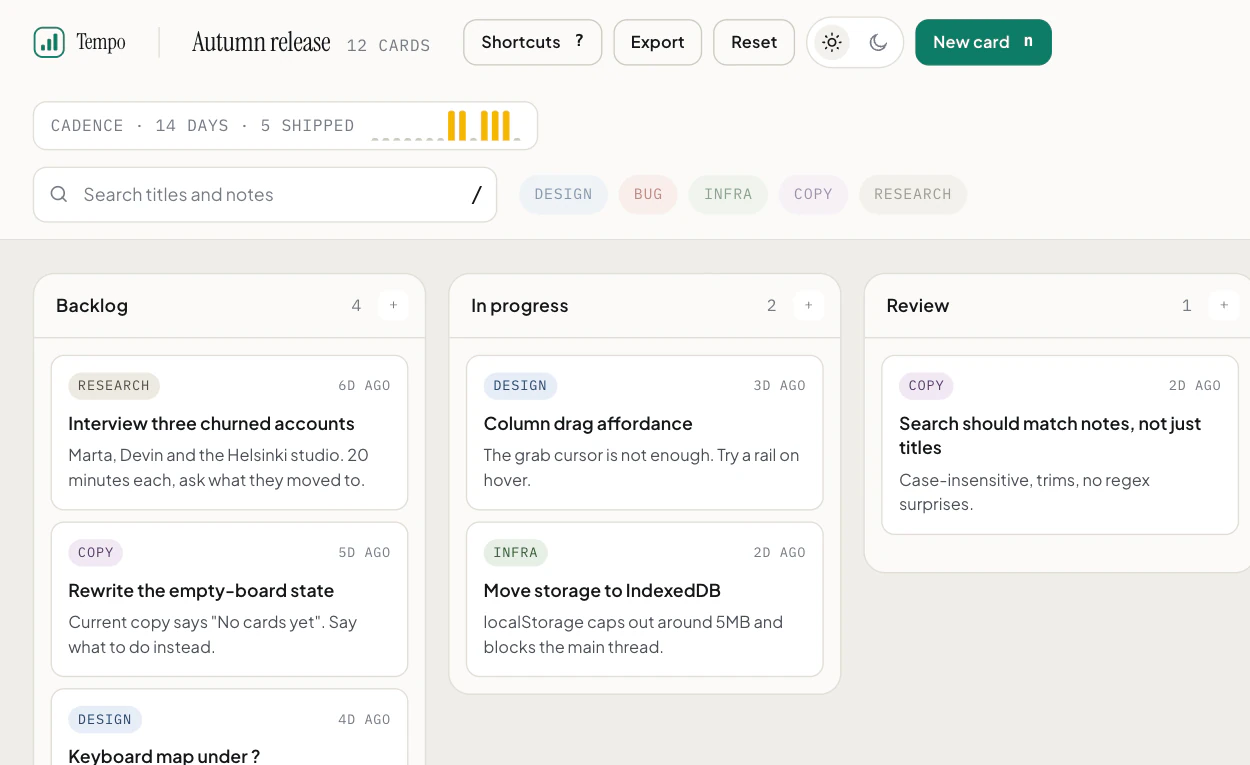Toggle the RESEARCH tag filter
This screenshot has height=765, width=1250.
913,194
